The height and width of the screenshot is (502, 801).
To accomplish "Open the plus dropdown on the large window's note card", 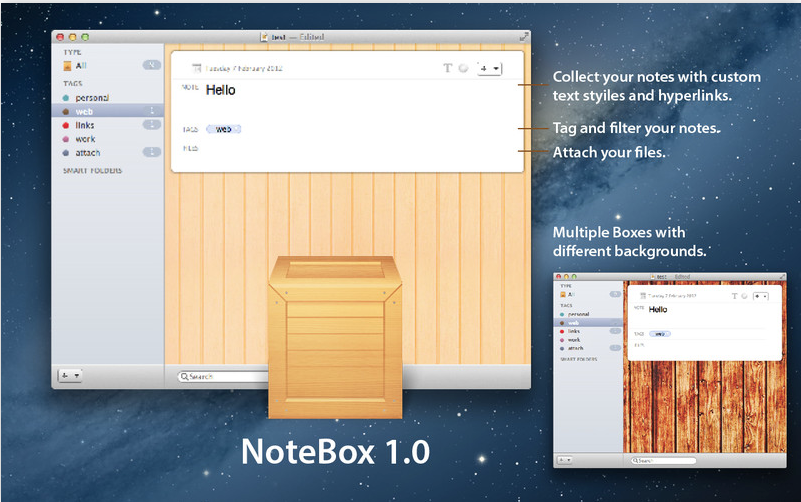I will point(489,68).
